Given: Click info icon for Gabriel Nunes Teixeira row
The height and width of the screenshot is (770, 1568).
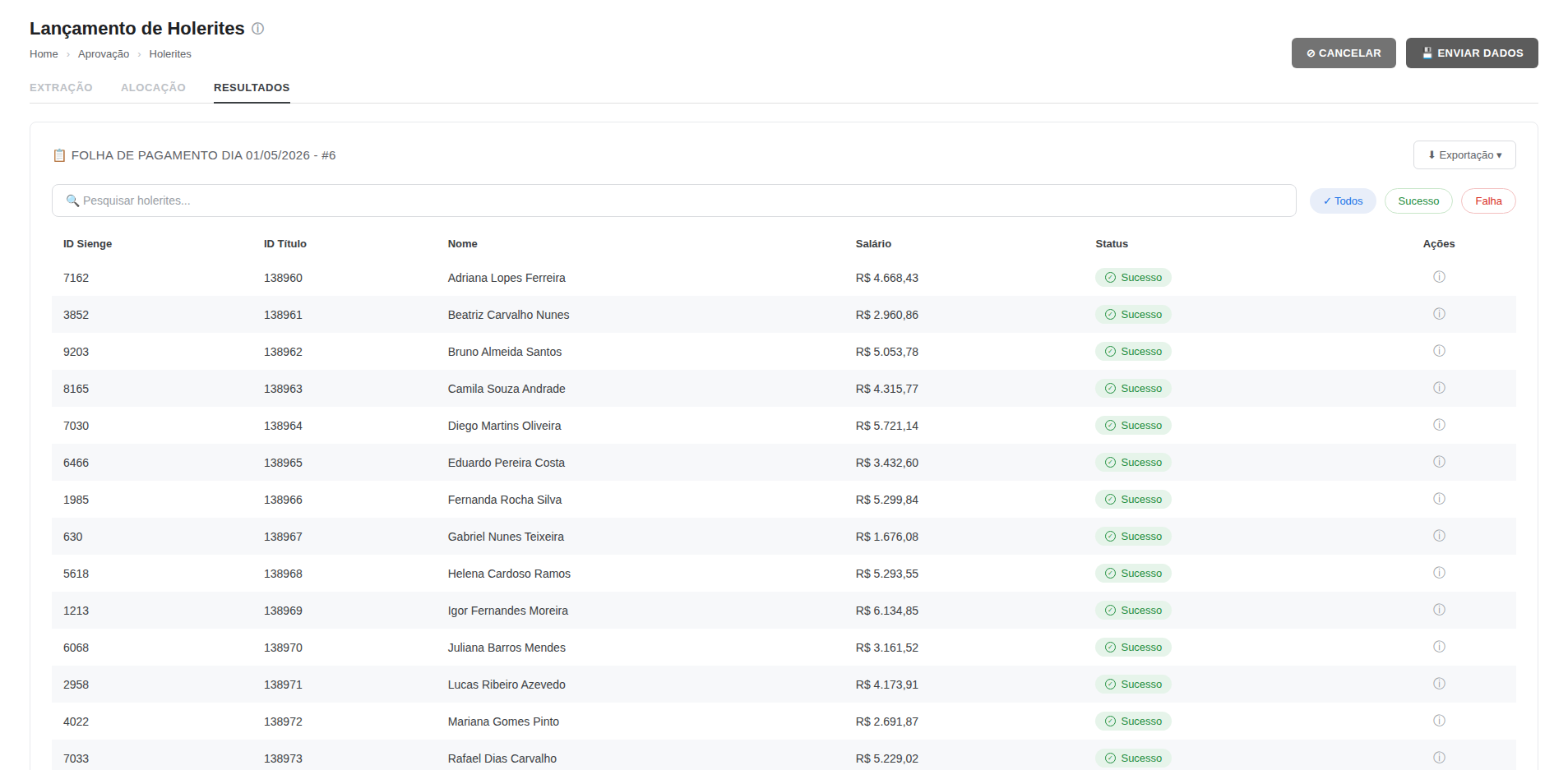Looking at the screenshot, I should coord(1439,536).
